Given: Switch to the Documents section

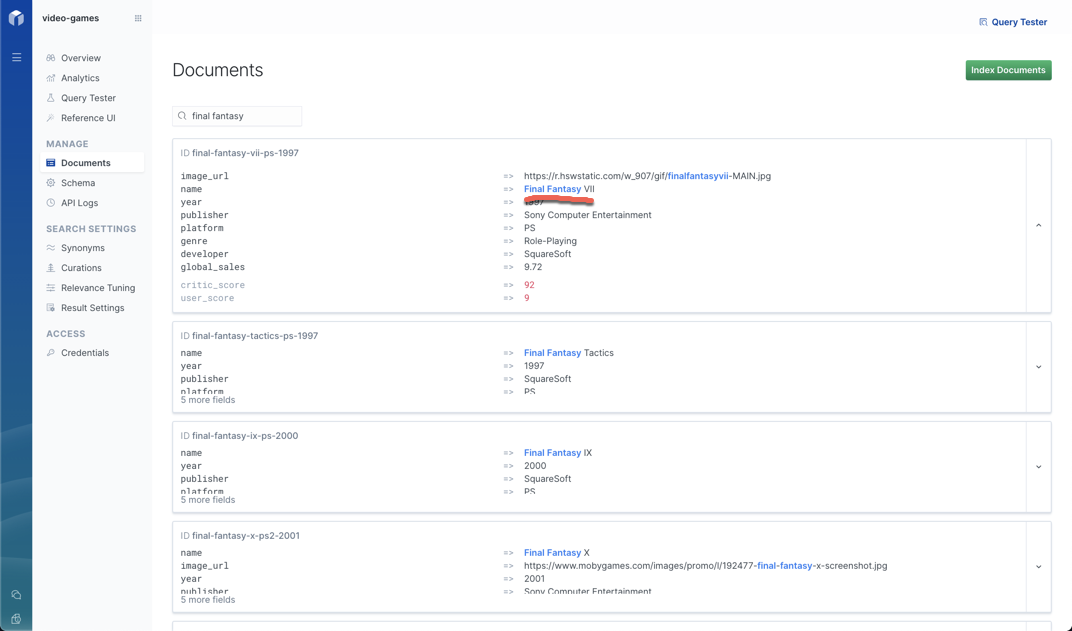Looking at the screenshot, I should point(83,162).
